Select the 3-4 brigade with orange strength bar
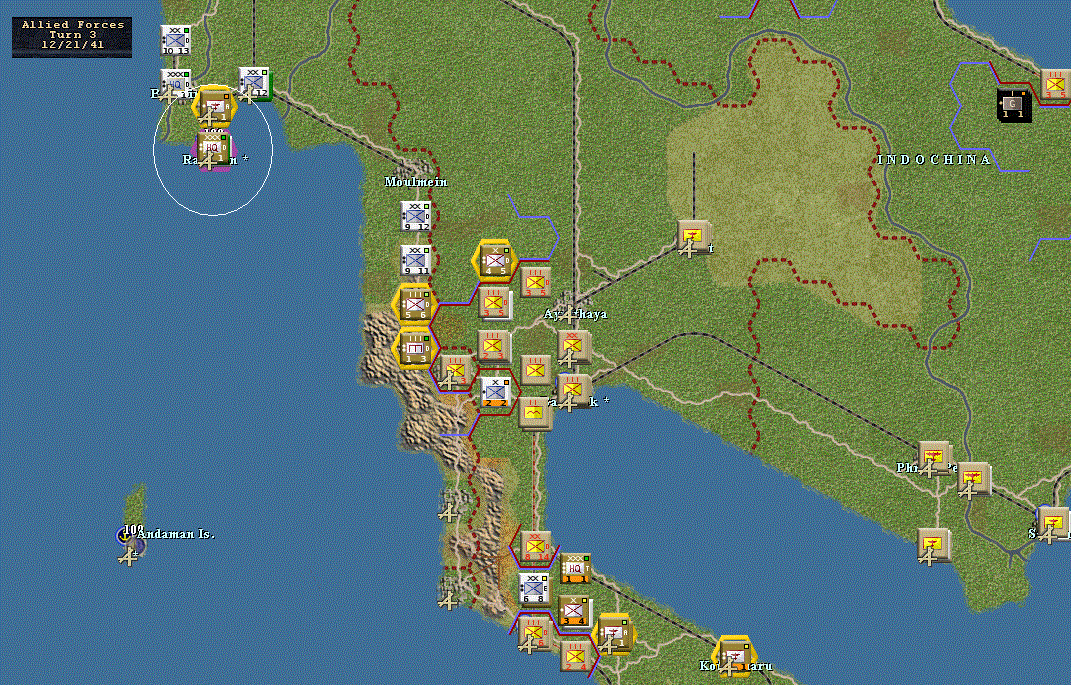The height and width of the screenshot is (685, 1071). pyautogui.click(x=574, y=611)
